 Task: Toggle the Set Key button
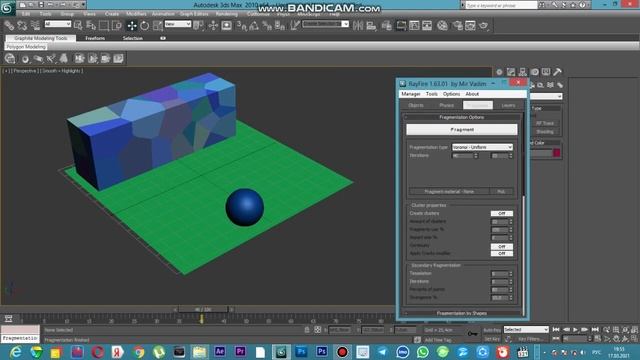pos(492,339)
